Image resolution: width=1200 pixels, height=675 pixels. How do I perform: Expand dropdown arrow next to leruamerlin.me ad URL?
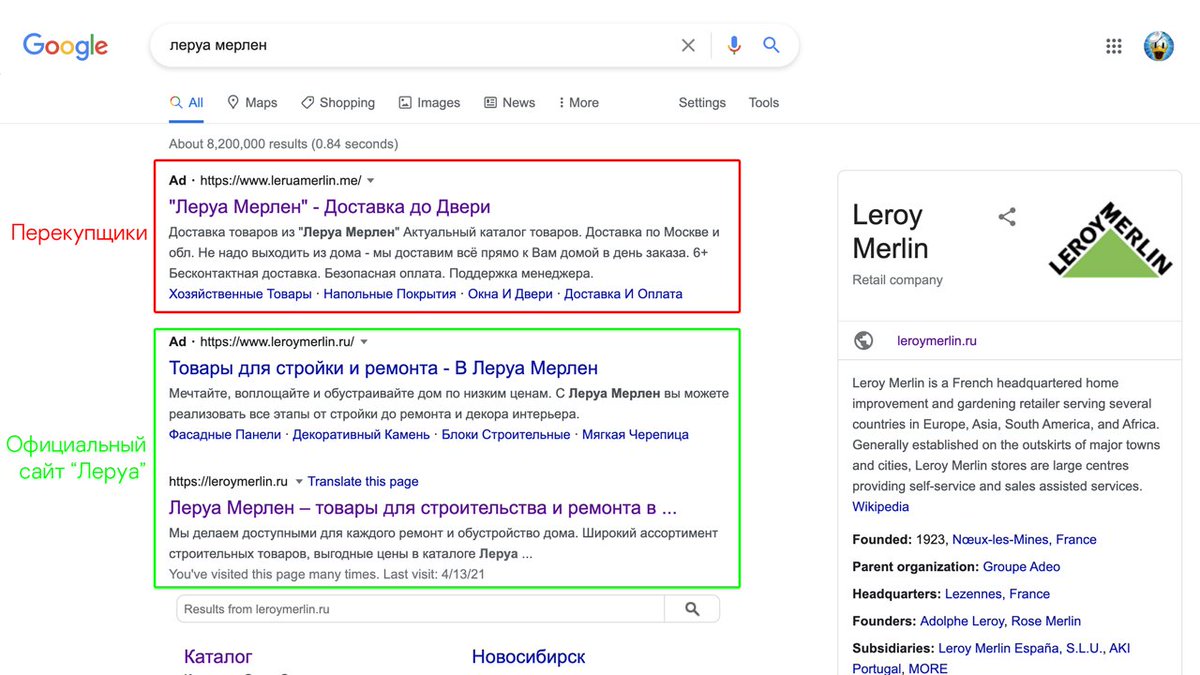pyautogui.click(x=371, y=181)
